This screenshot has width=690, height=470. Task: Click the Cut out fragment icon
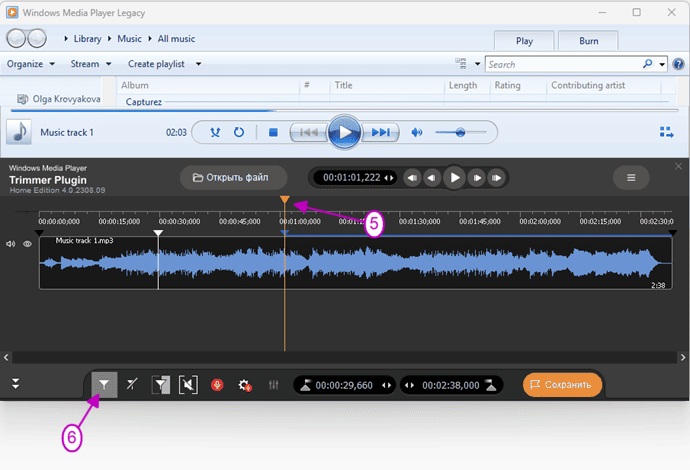(x=188, y=385)
